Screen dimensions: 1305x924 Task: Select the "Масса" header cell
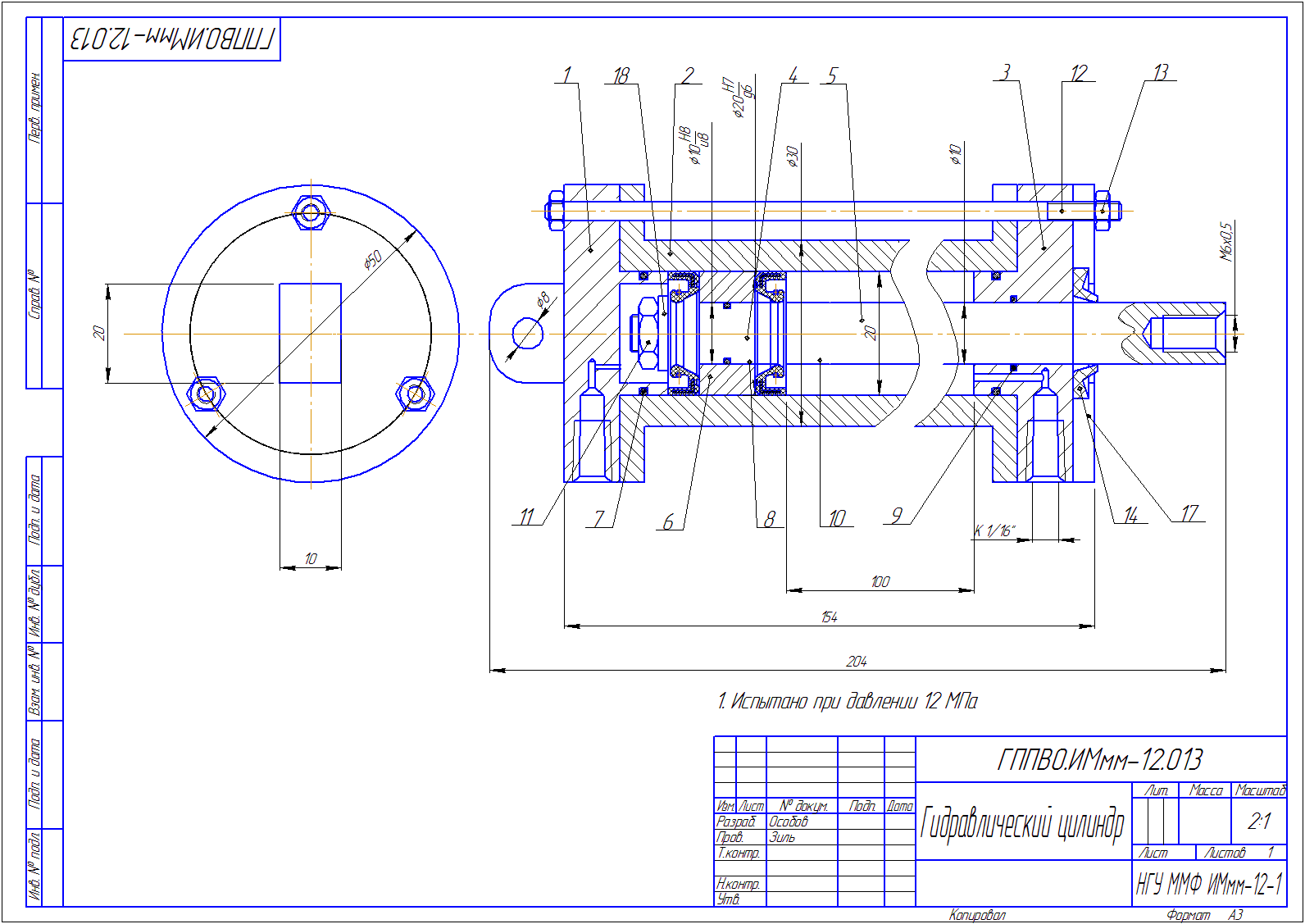[1205, 790]
